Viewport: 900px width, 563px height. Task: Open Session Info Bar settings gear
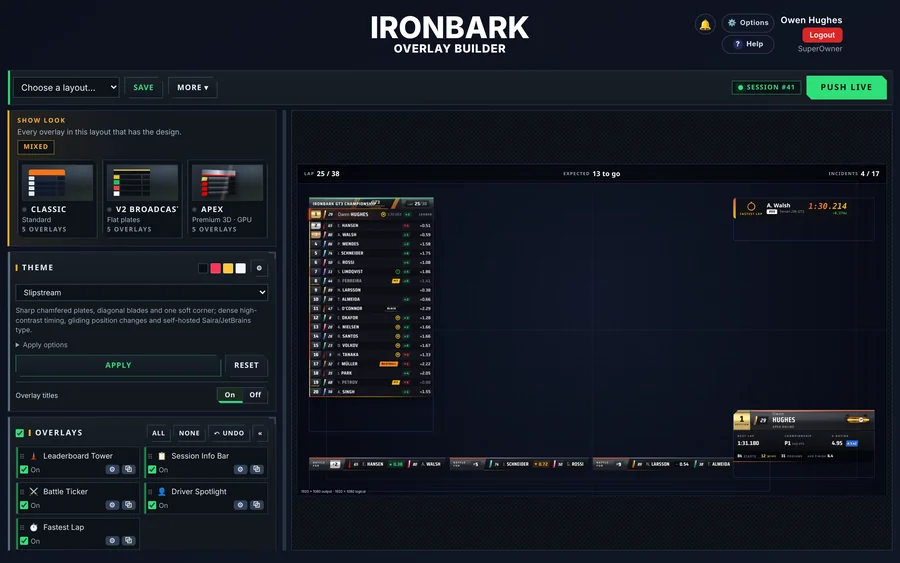pos(240,469)
